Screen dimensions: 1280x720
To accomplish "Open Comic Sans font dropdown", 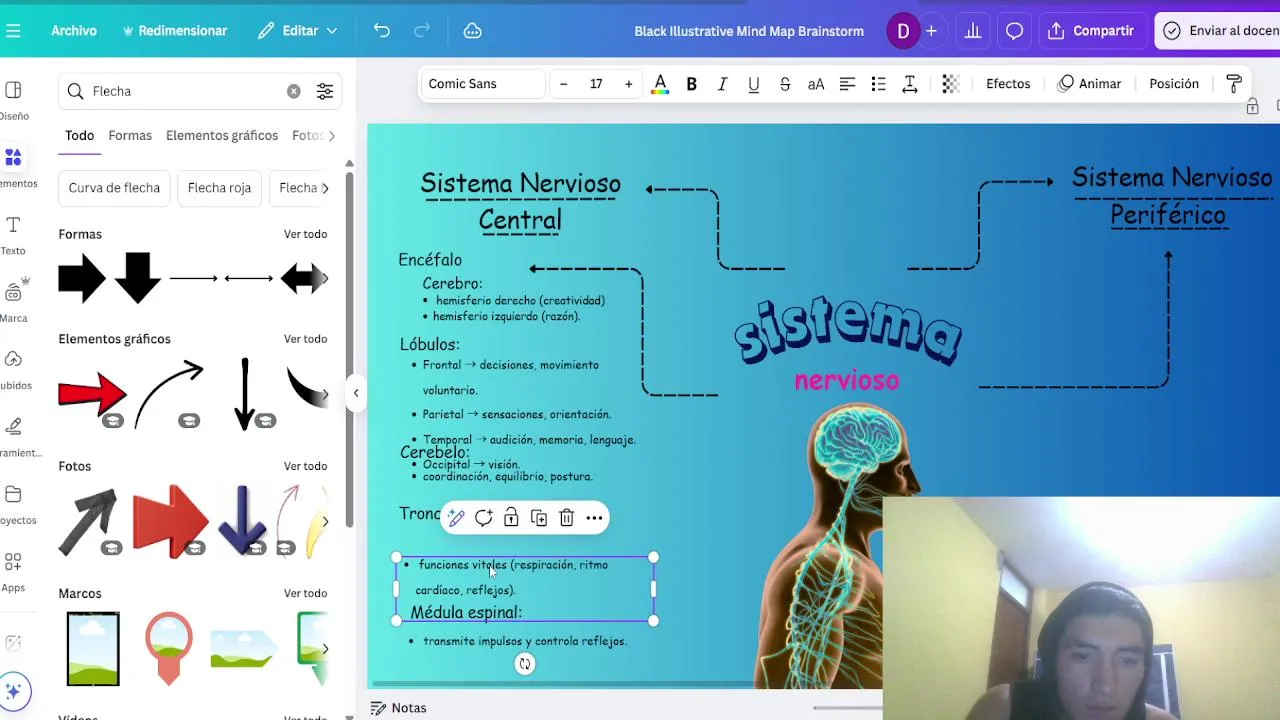I will [483, 84].
